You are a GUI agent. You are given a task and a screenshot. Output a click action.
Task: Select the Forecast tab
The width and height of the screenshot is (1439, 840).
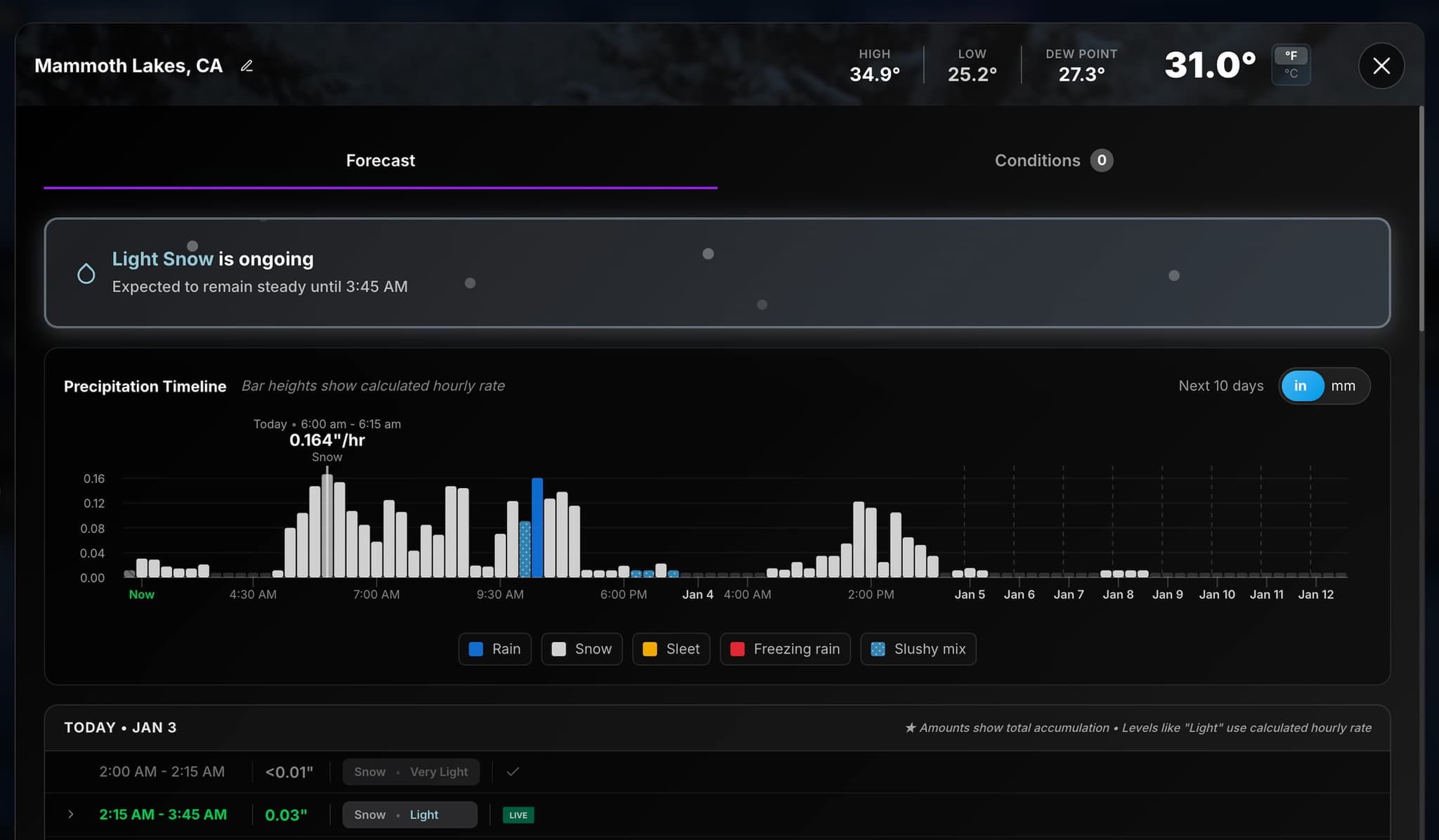pyautogui.click(x=379, y=160)
